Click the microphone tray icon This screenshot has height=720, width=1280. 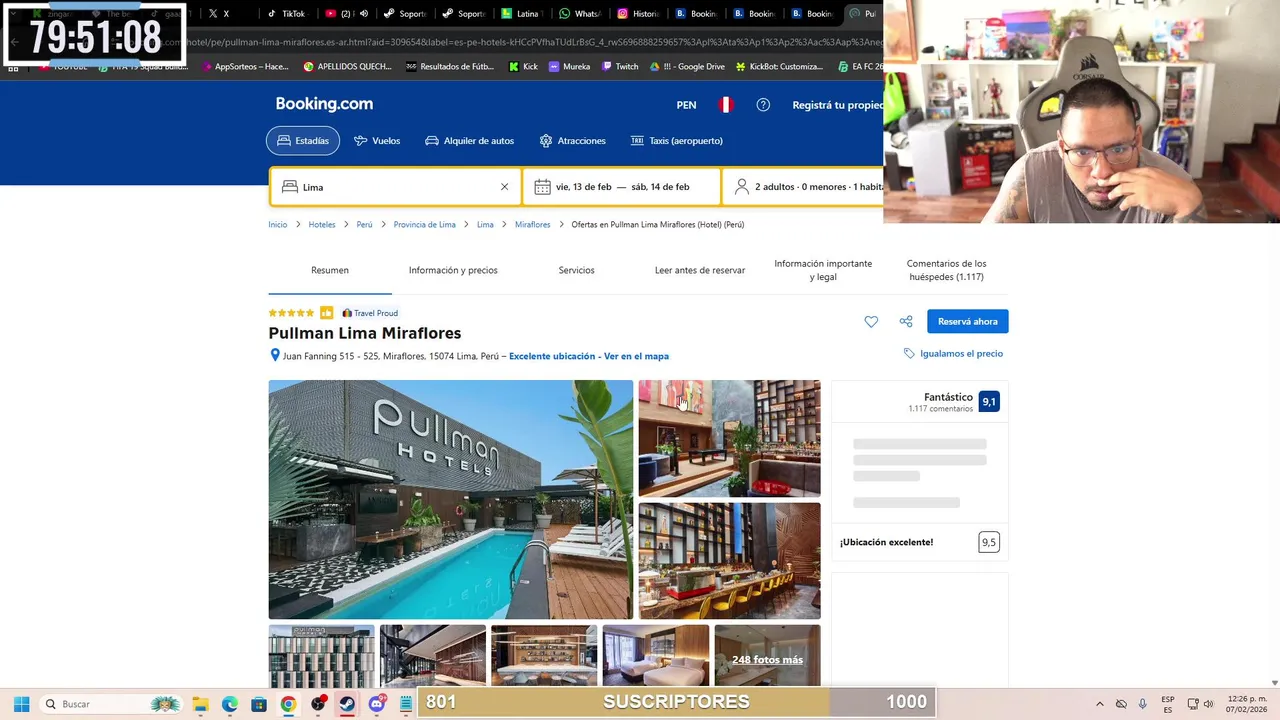tap(1143, 704)
